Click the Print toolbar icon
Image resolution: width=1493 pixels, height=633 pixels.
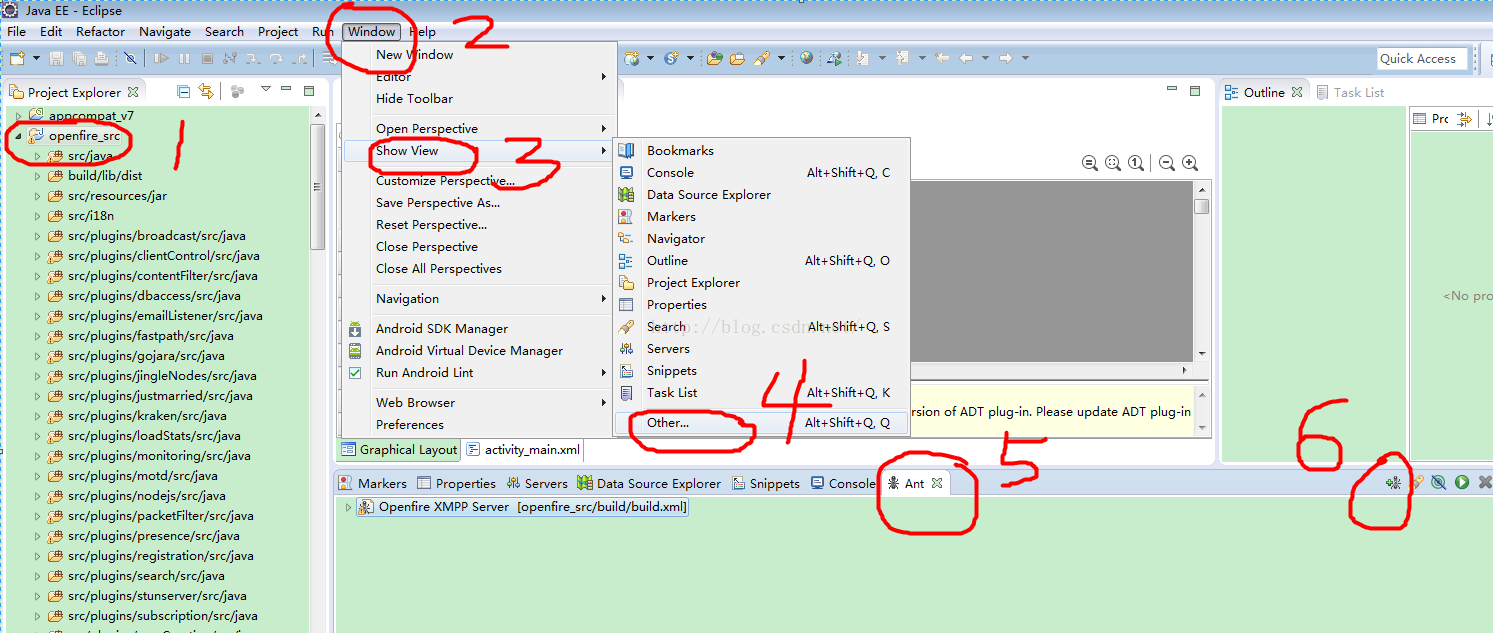click(100, 59)
